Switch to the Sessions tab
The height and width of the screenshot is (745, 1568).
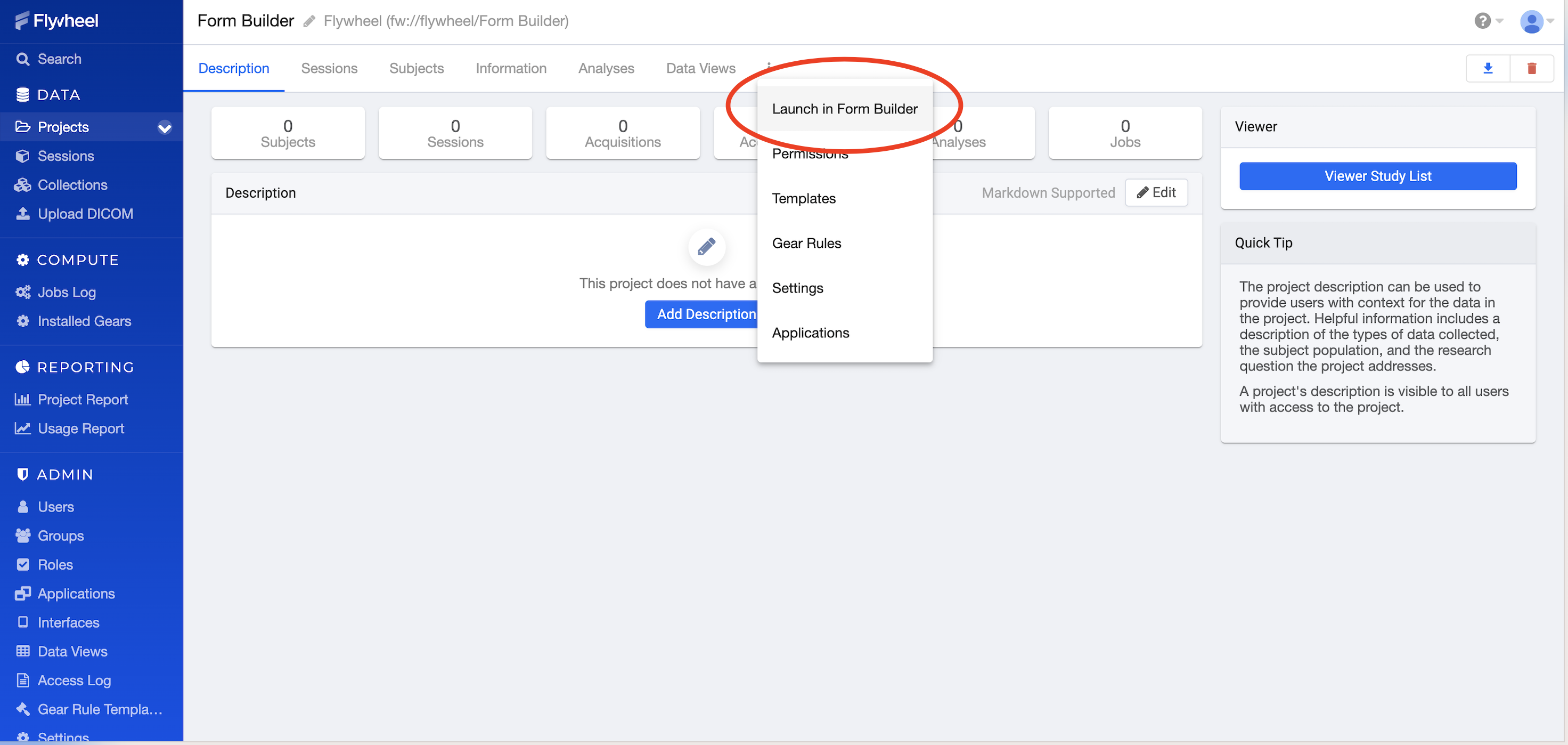[329, 68]
